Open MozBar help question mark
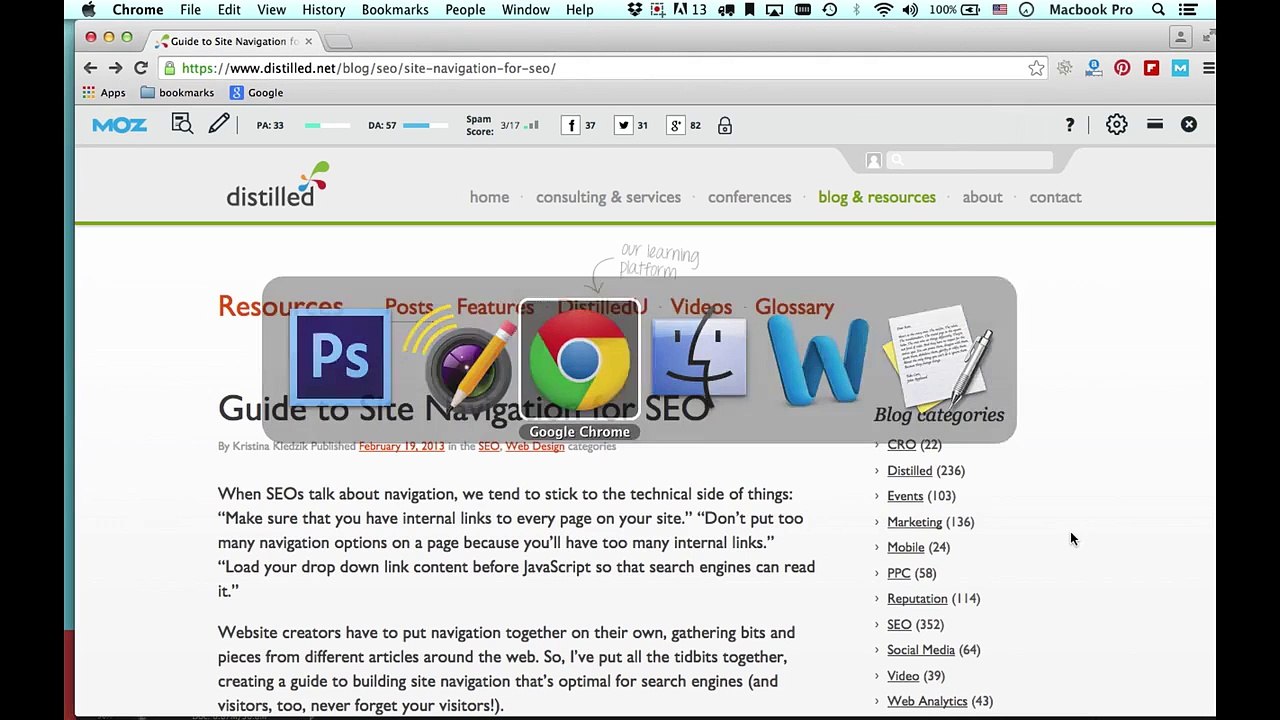This screenshot has width=1280, height=720. pyautogui.click(x=1070, y=125)
